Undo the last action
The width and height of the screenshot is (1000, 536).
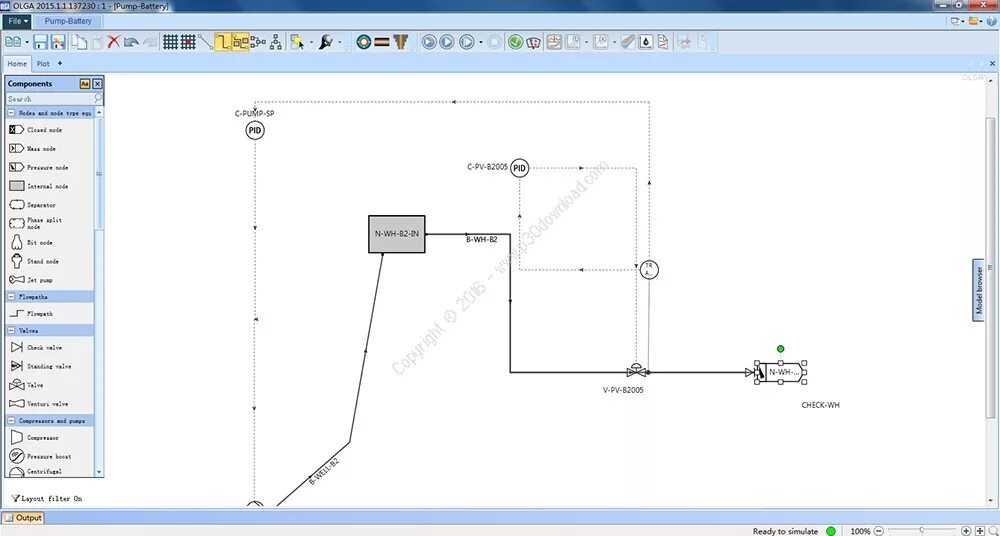pos(131,43)
